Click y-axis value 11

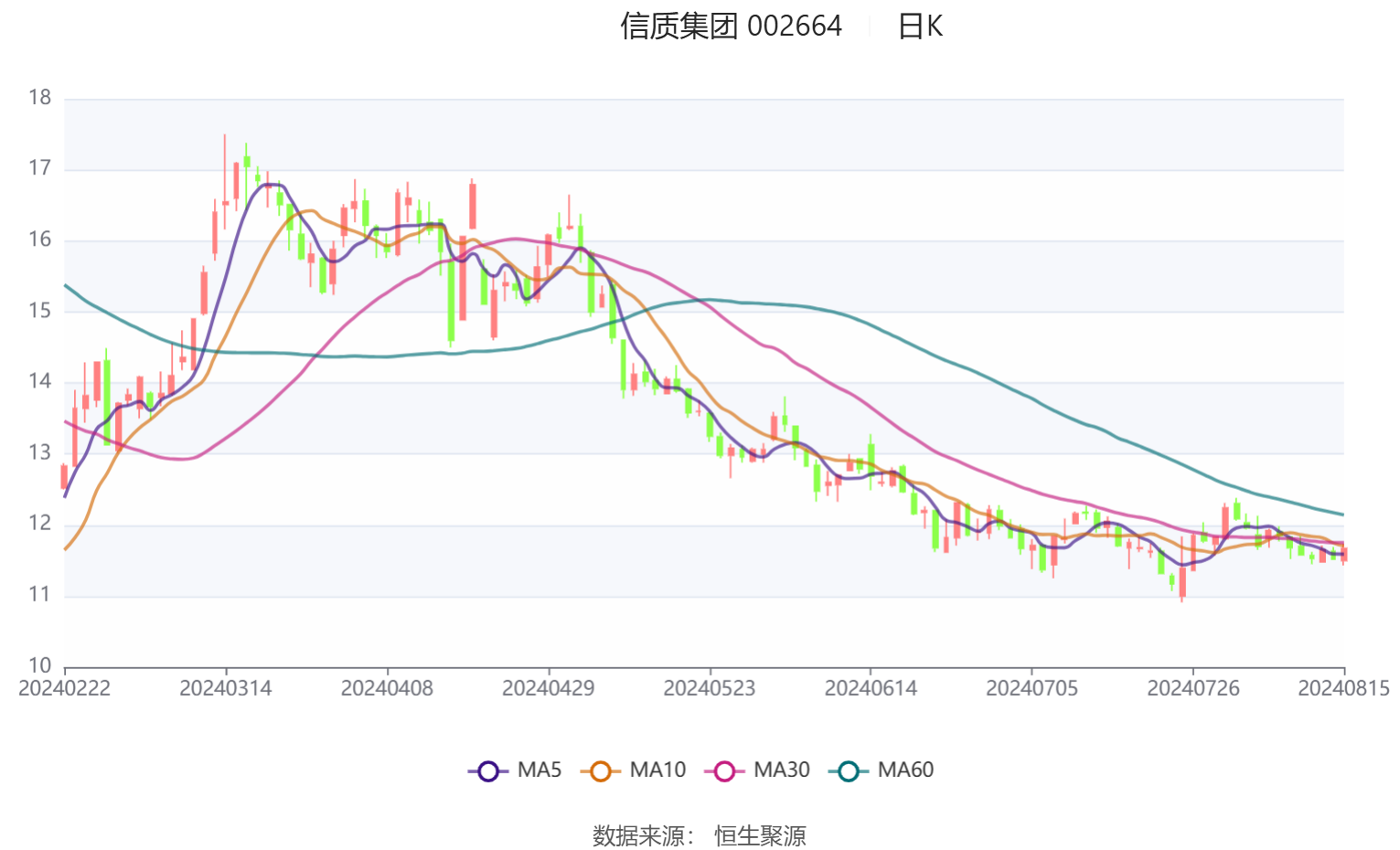click(40, 595)
